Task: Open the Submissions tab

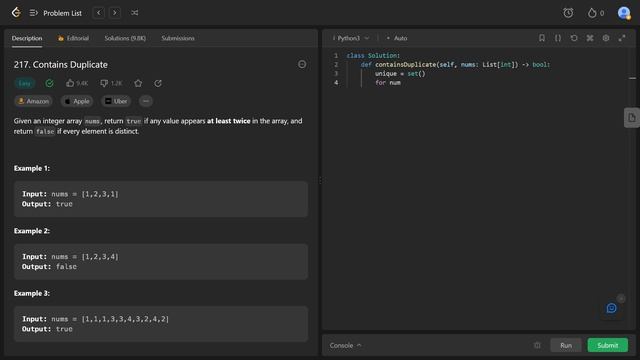Action: tap(178, 38)
